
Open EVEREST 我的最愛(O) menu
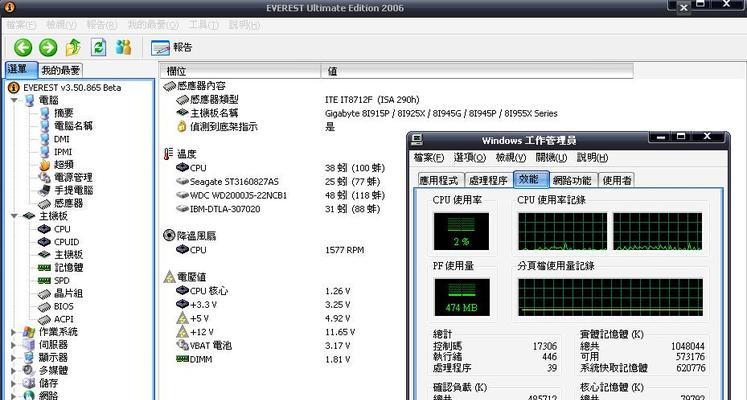pyautogui.click(x=153, y=25)
